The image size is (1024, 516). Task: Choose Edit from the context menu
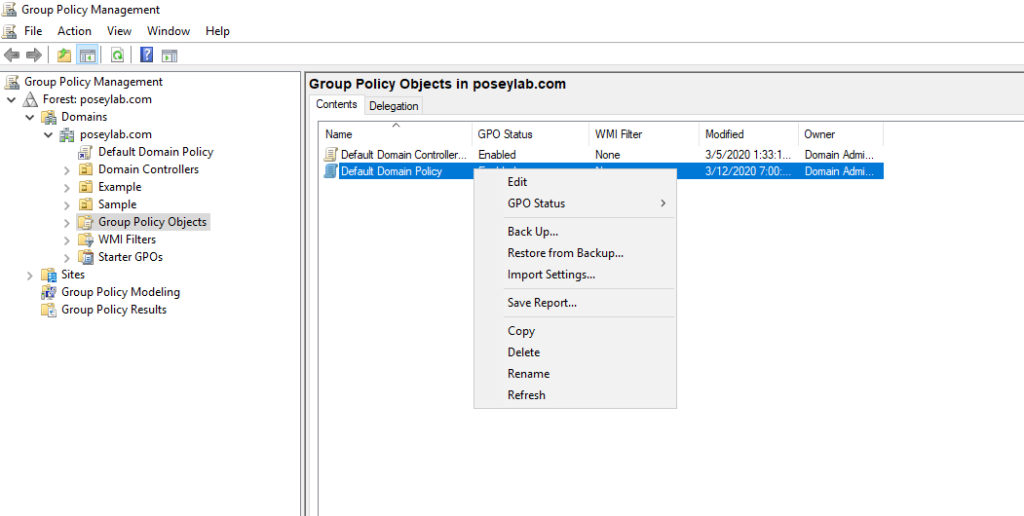point(575,182)
